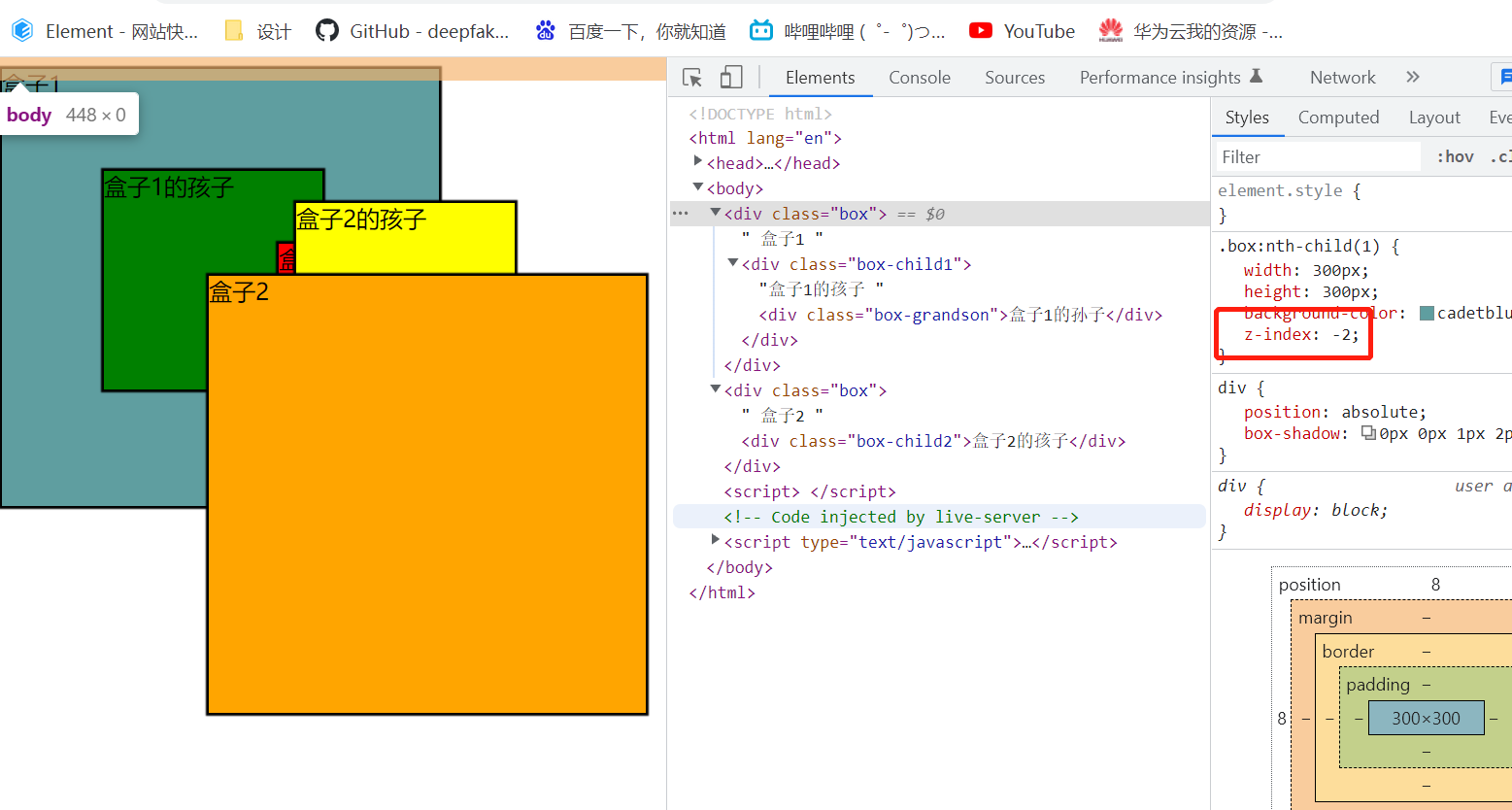Click the z-index -2 property value

[x=1345, y=334]
